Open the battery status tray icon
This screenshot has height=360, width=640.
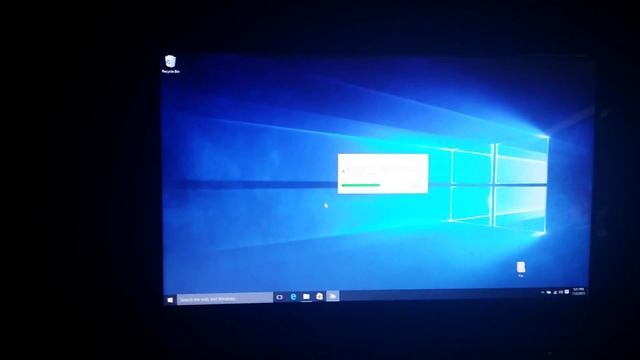(549, 292)
